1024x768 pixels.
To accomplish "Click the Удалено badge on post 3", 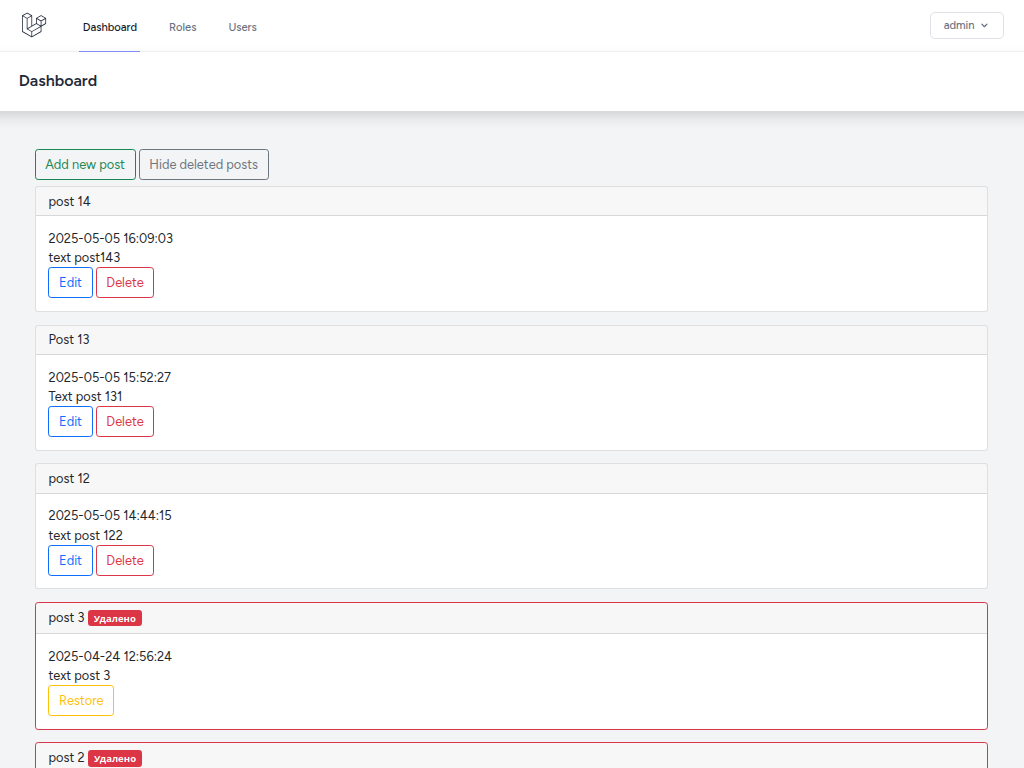I will pos(115,617).
